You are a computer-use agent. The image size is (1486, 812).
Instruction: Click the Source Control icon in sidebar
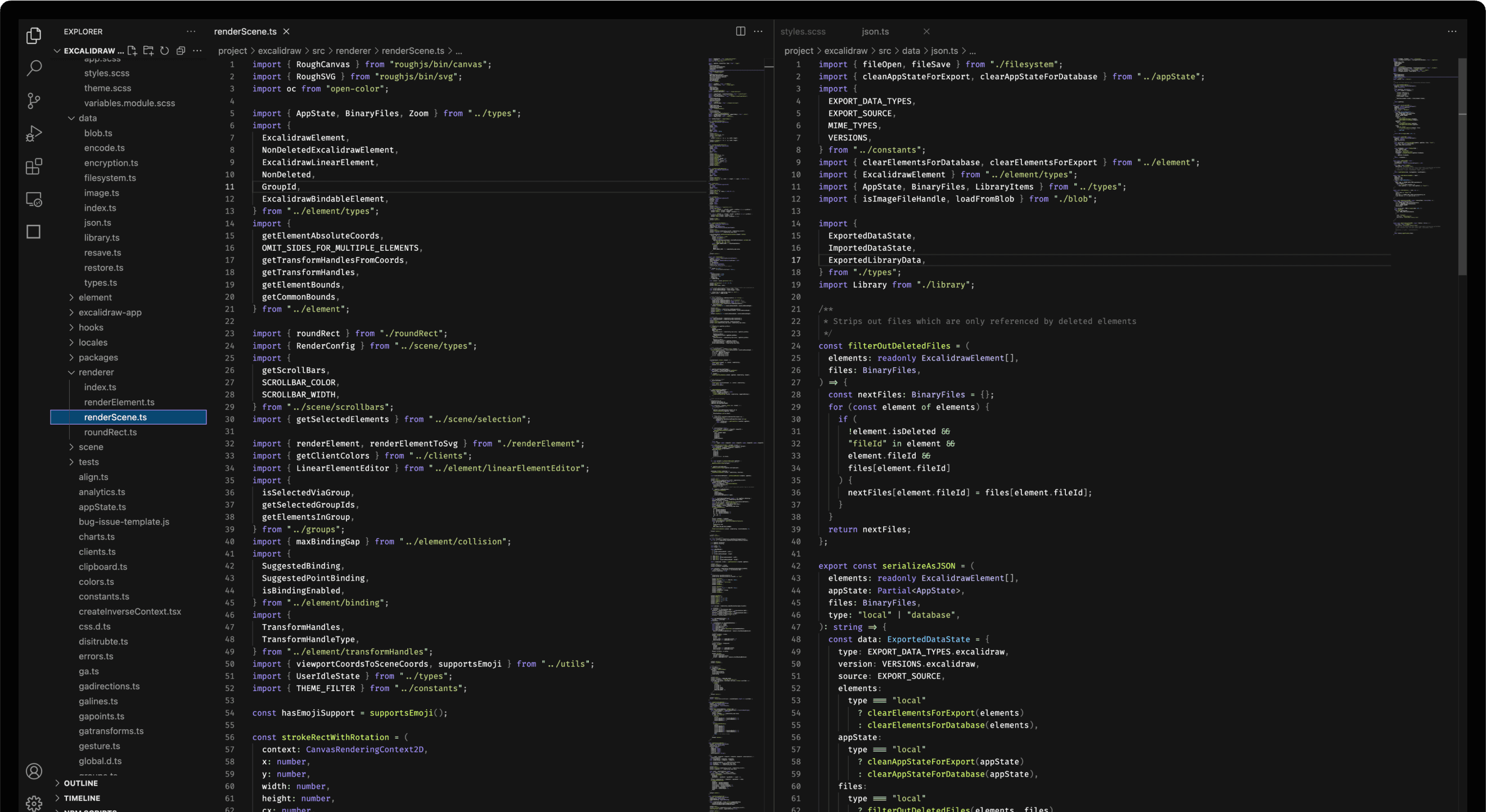tap(33, 100)
